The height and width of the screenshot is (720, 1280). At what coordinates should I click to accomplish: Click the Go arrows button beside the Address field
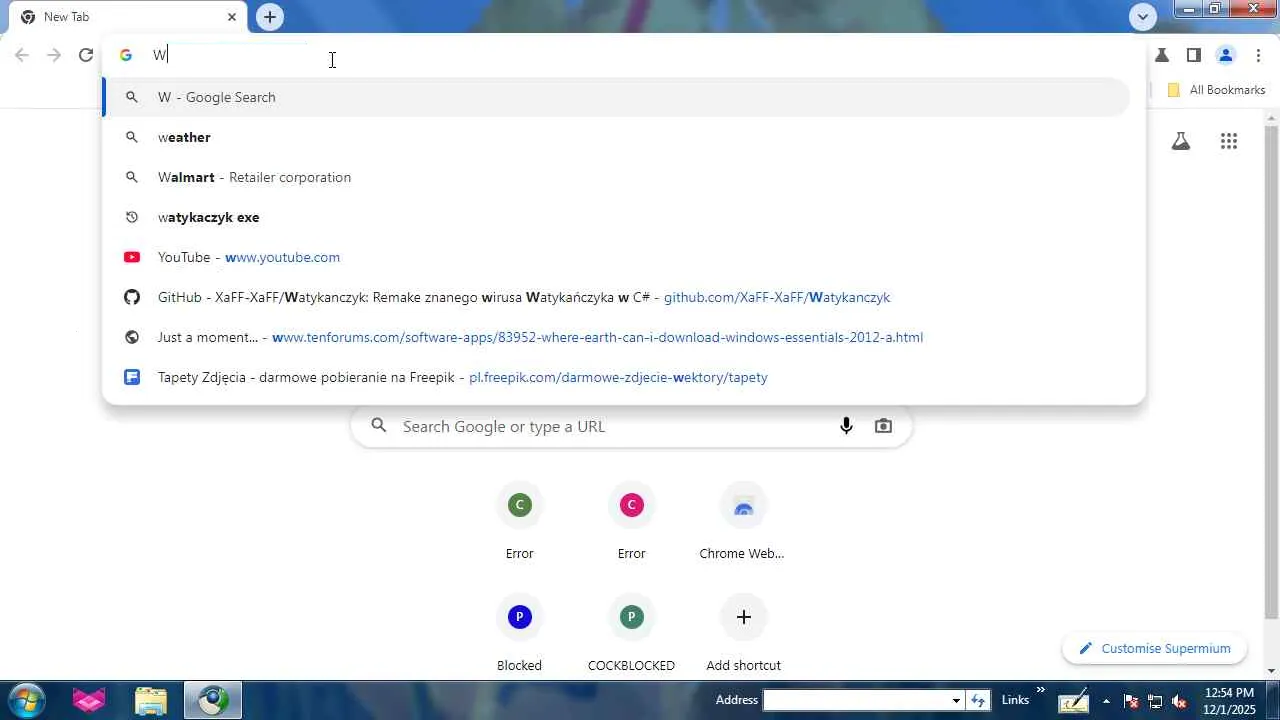978,700
